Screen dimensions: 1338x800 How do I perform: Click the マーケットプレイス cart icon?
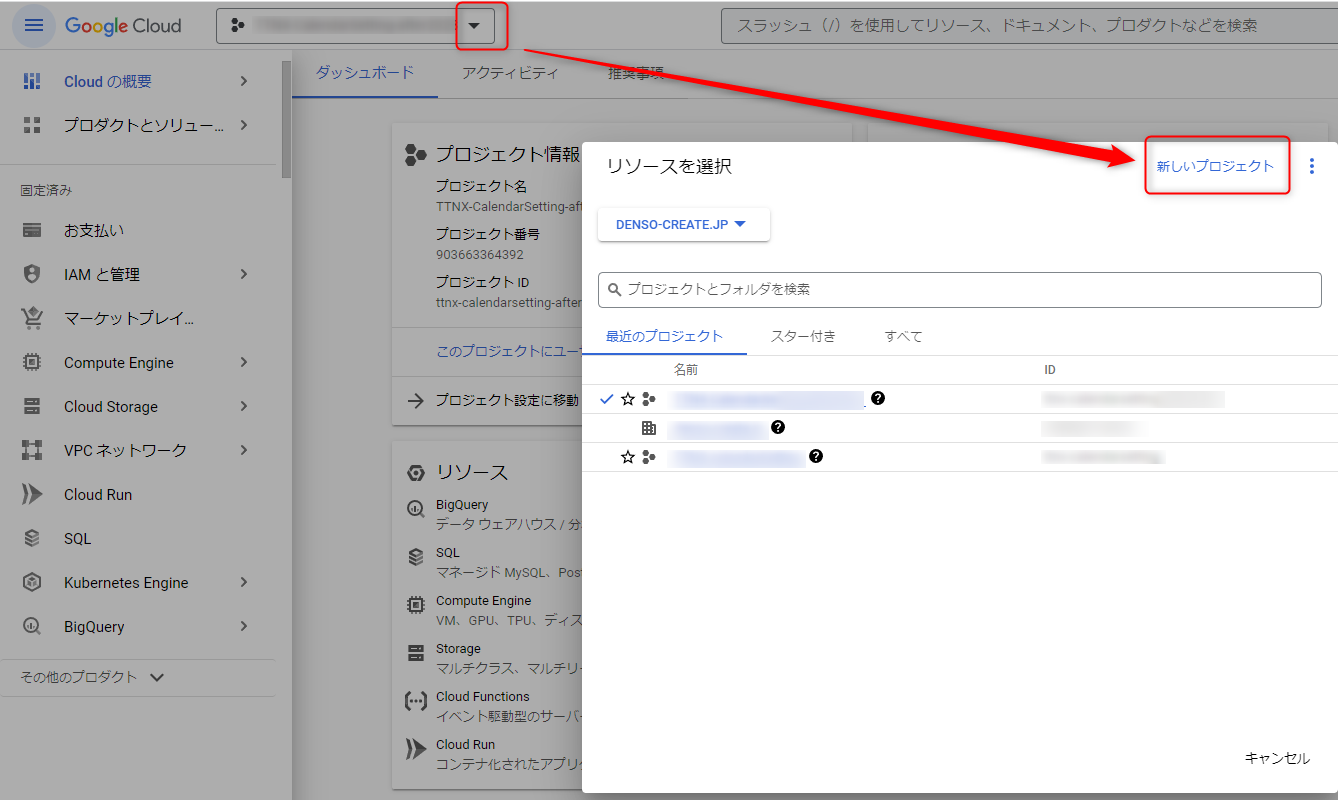[x=32, y=319]
